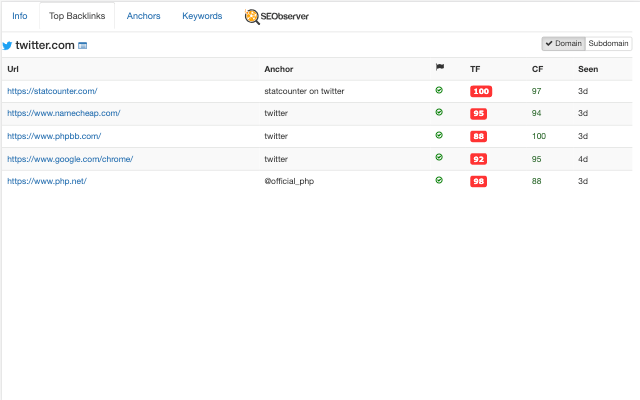Click green check icon in php.net row
The image size is (640, 400).
(439, 180)
